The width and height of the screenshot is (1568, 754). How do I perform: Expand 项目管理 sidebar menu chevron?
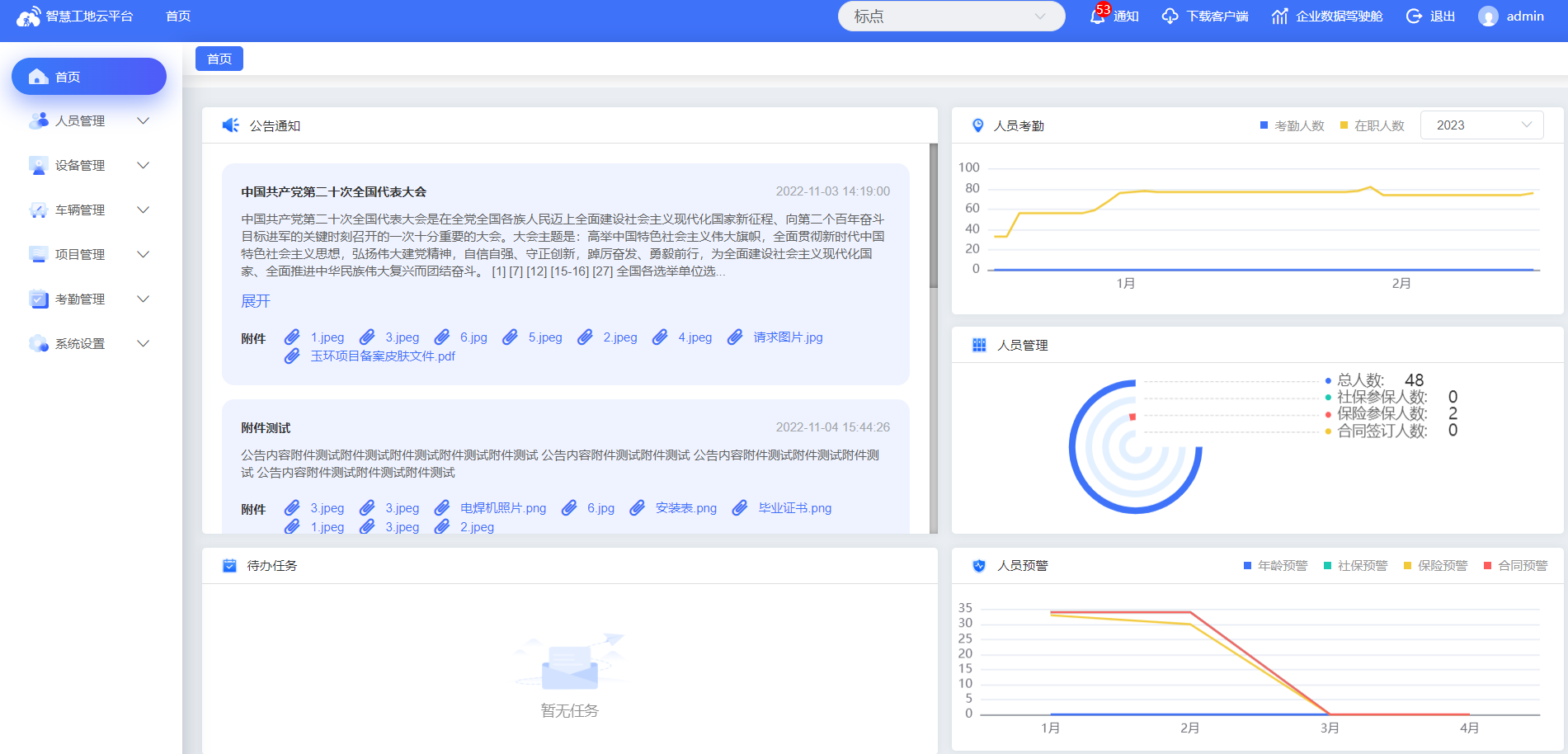pyautogui.click(x=144, y=254)
